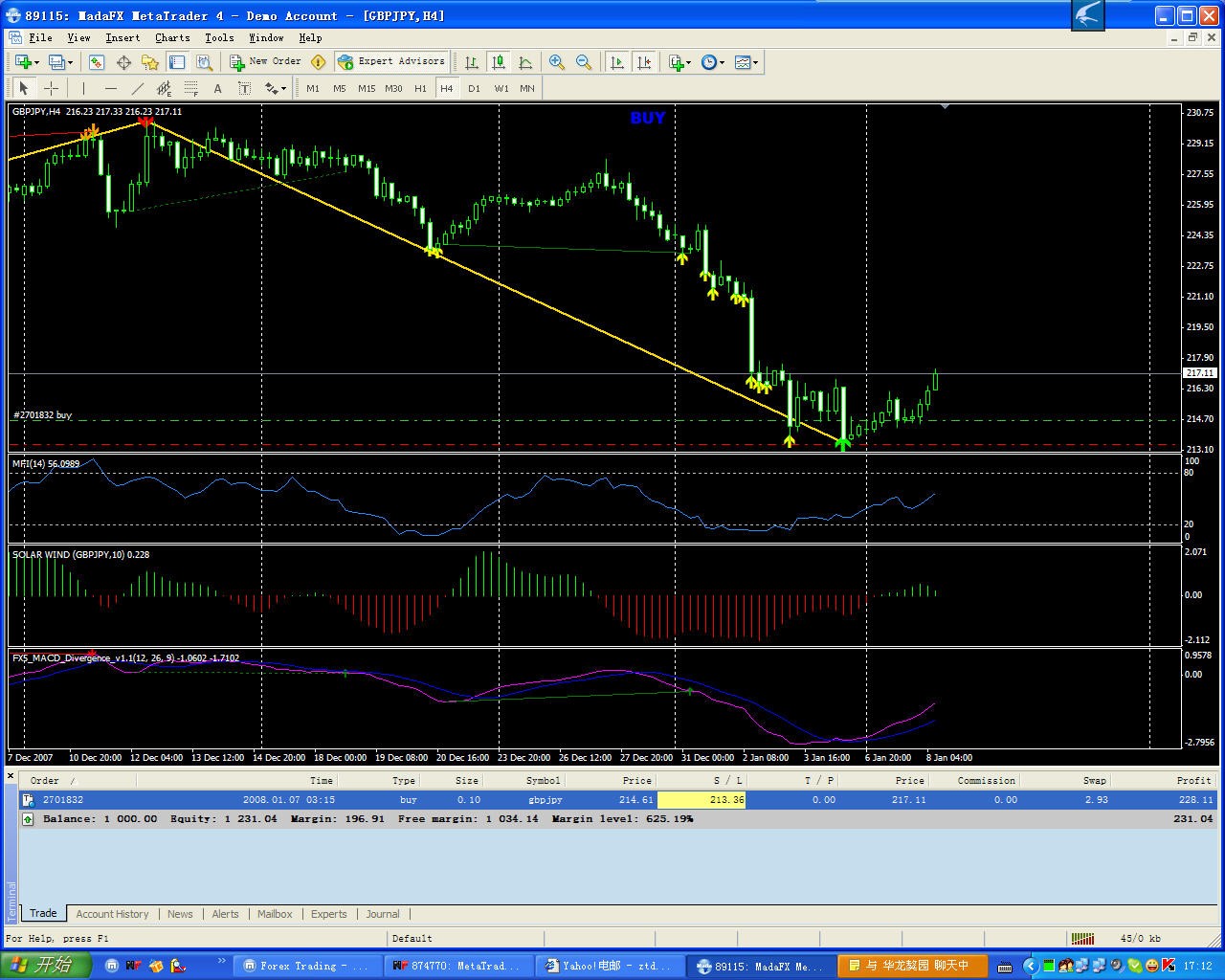Open the View menu

78,37
